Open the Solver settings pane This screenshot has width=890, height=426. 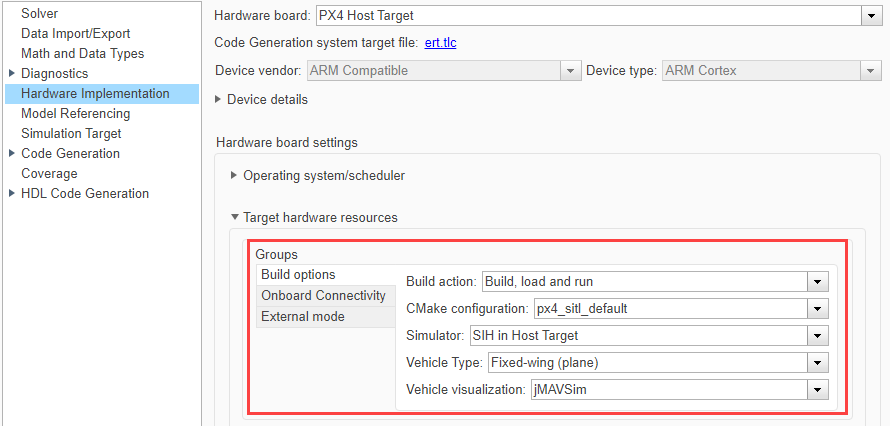coord(39,14)
